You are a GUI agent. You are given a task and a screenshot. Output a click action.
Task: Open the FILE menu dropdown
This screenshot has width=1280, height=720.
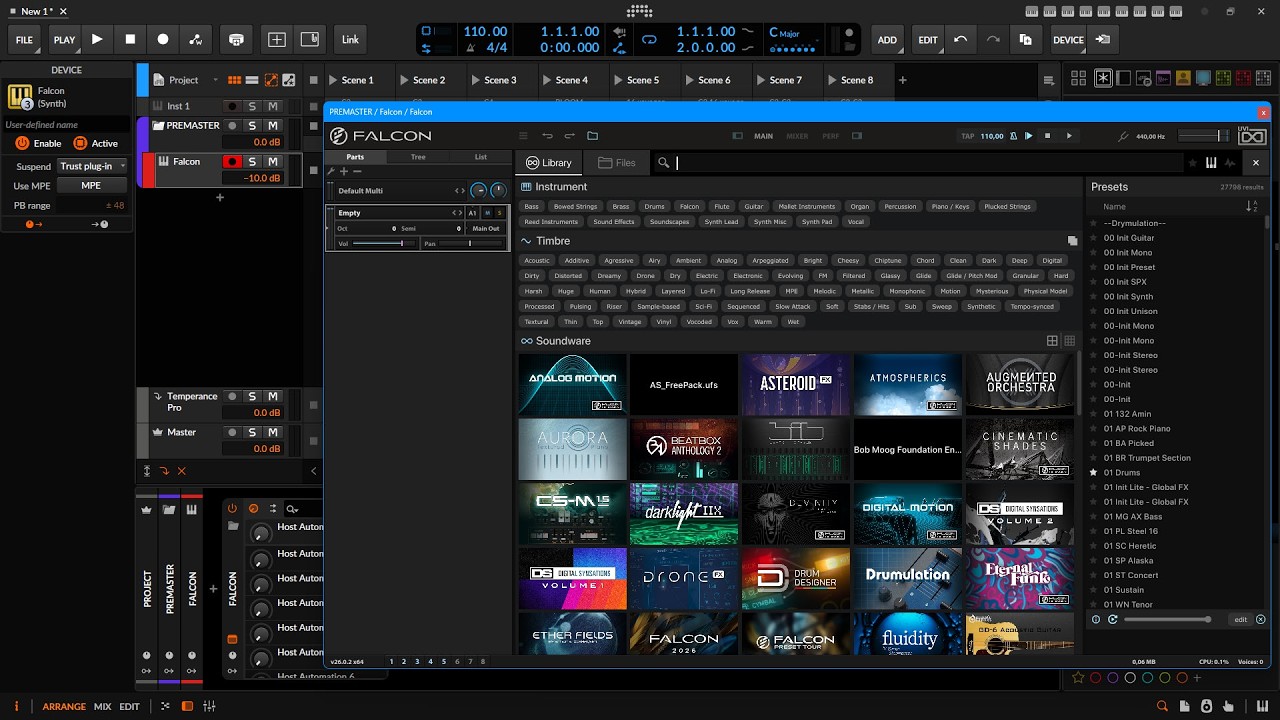24,39
